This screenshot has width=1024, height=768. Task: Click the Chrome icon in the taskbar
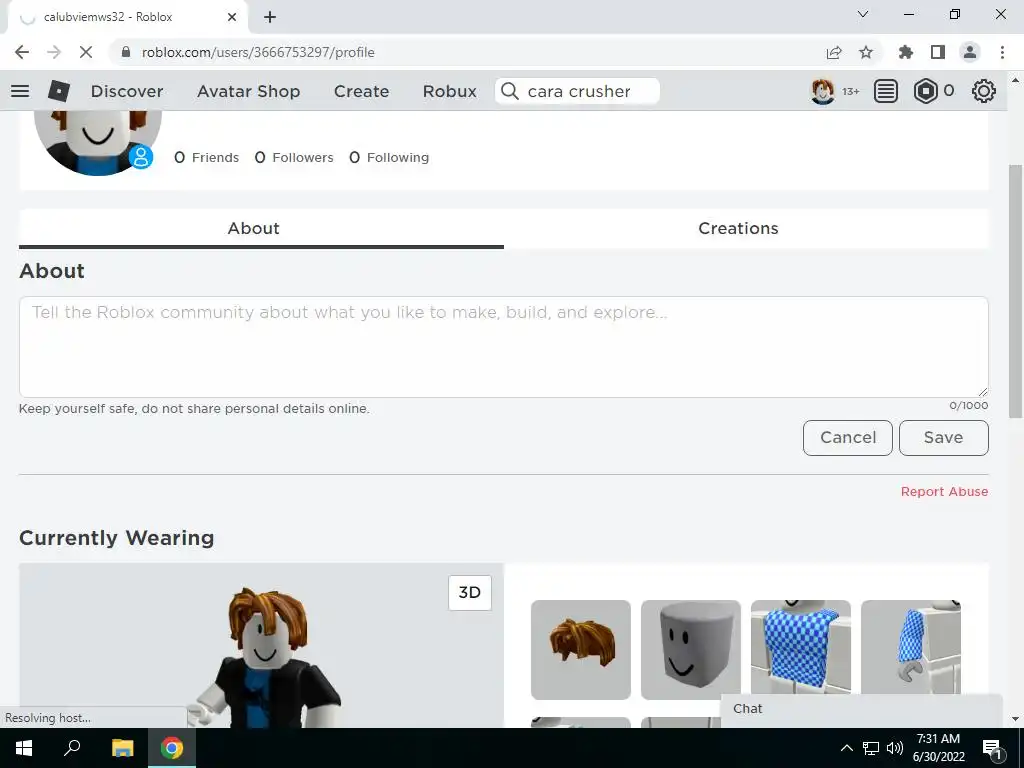(x=172, y=748)
